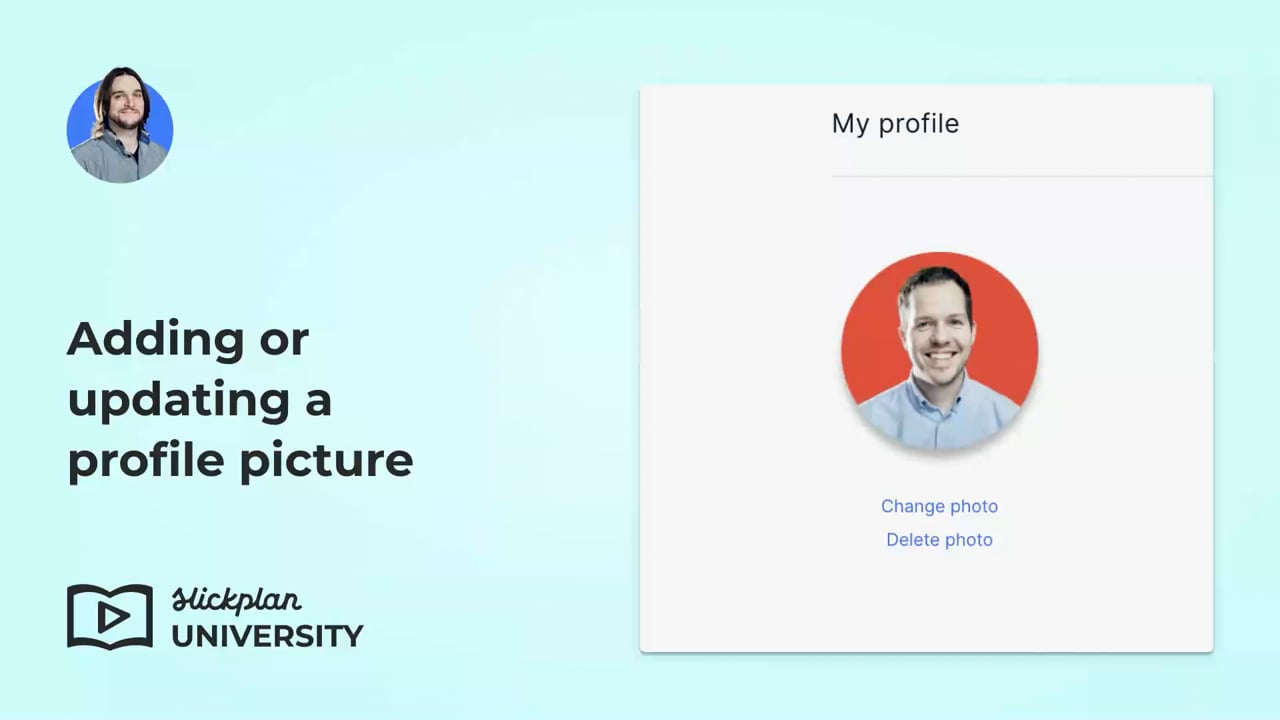Image resolution: width=1280 pixels, height=720 pixels.
Task: Click the Slickplan University book logo icon
Action: click(x=110, y=616)
